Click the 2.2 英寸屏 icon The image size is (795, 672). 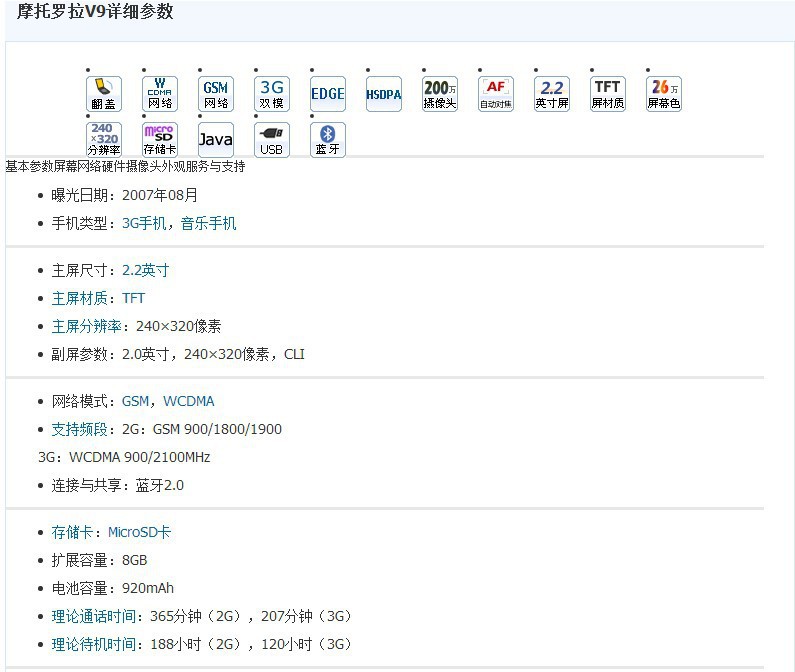click(552, 94)
